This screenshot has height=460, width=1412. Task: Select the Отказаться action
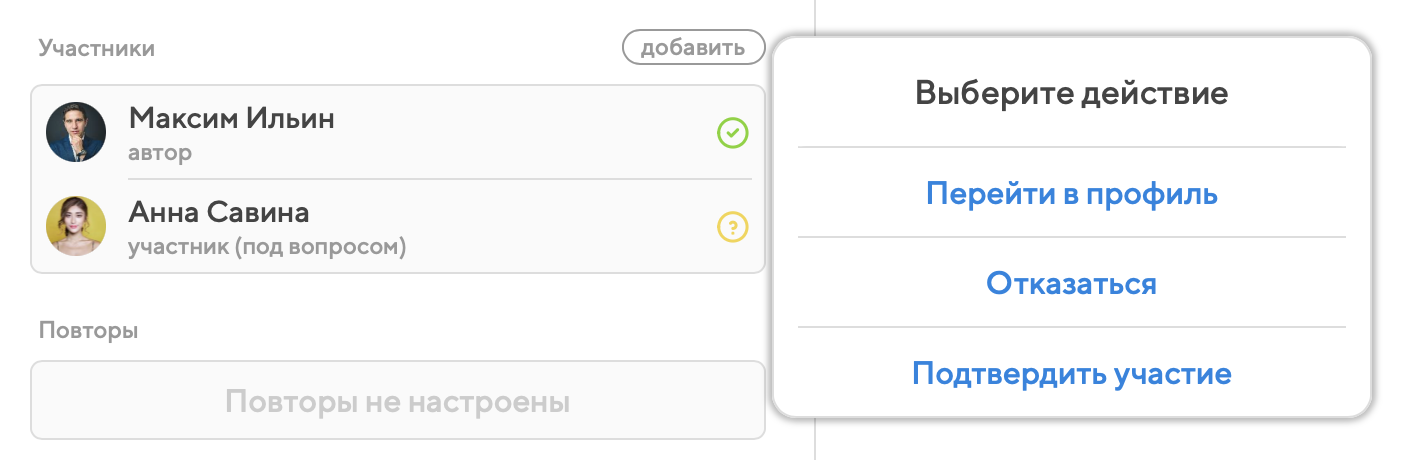point(1071,284)
